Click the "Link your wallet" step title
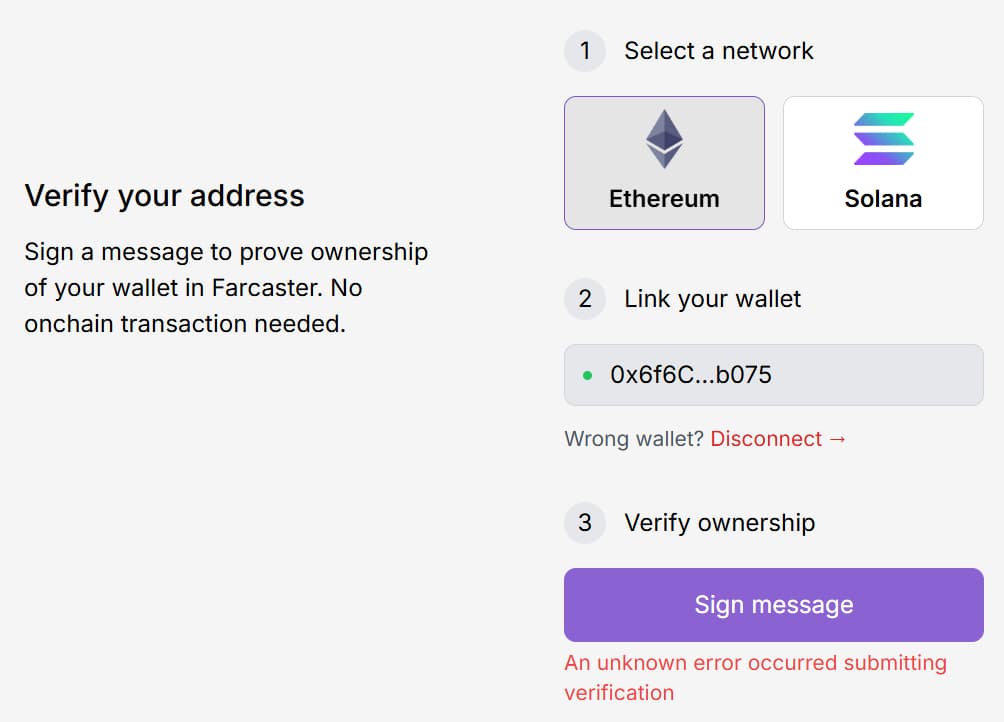 (712, 299)
